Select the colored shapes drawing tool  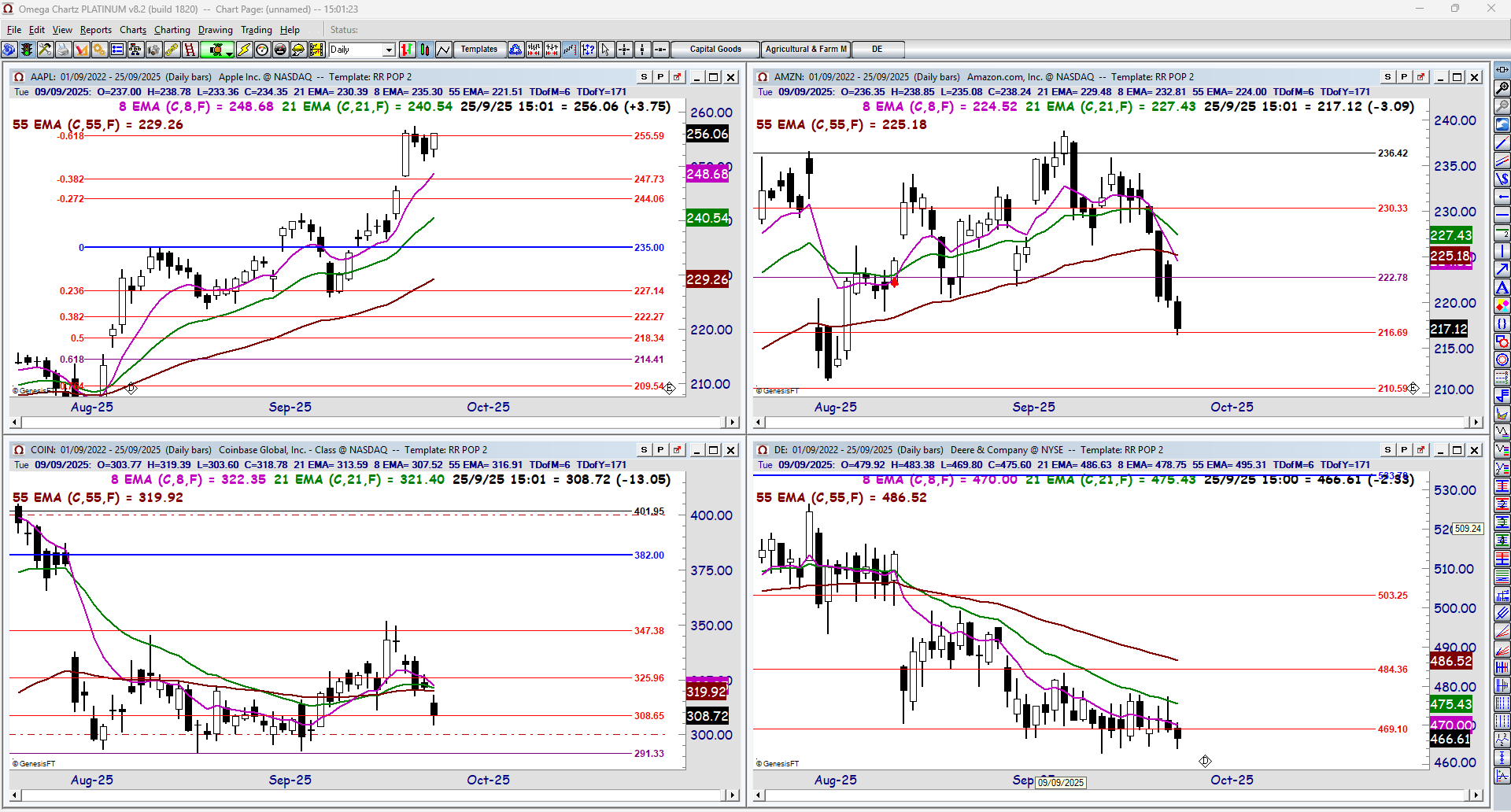[x=1502, y=305]
